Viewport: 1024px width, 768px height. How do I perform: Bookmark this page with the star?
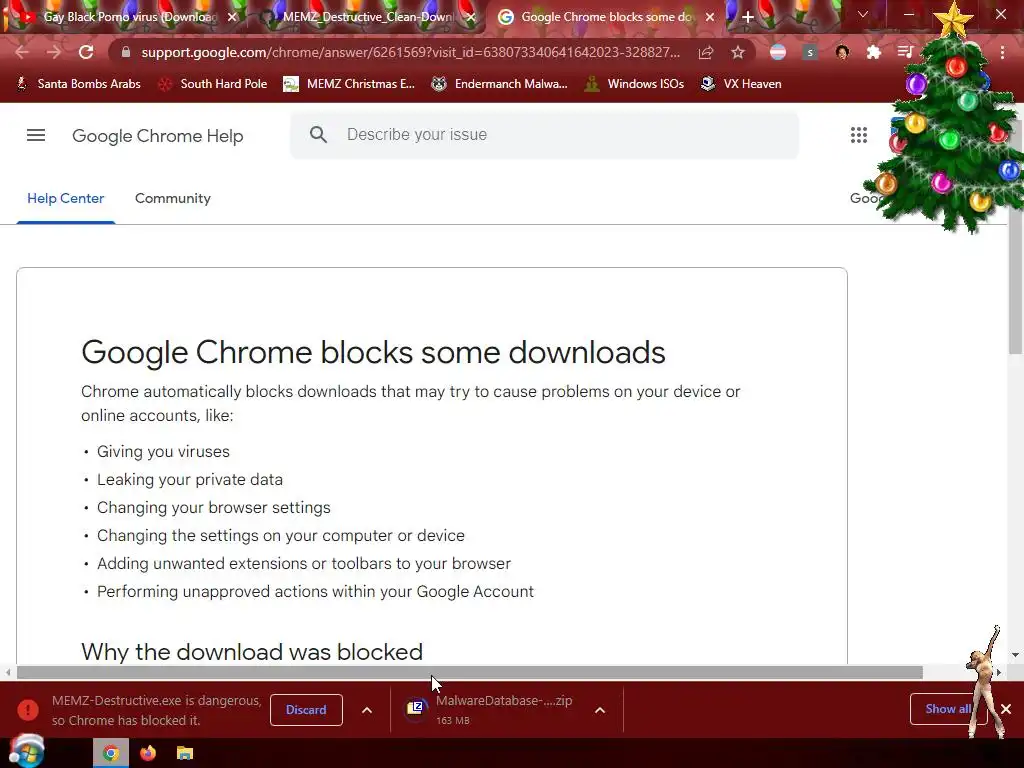(x=738, y=52)
